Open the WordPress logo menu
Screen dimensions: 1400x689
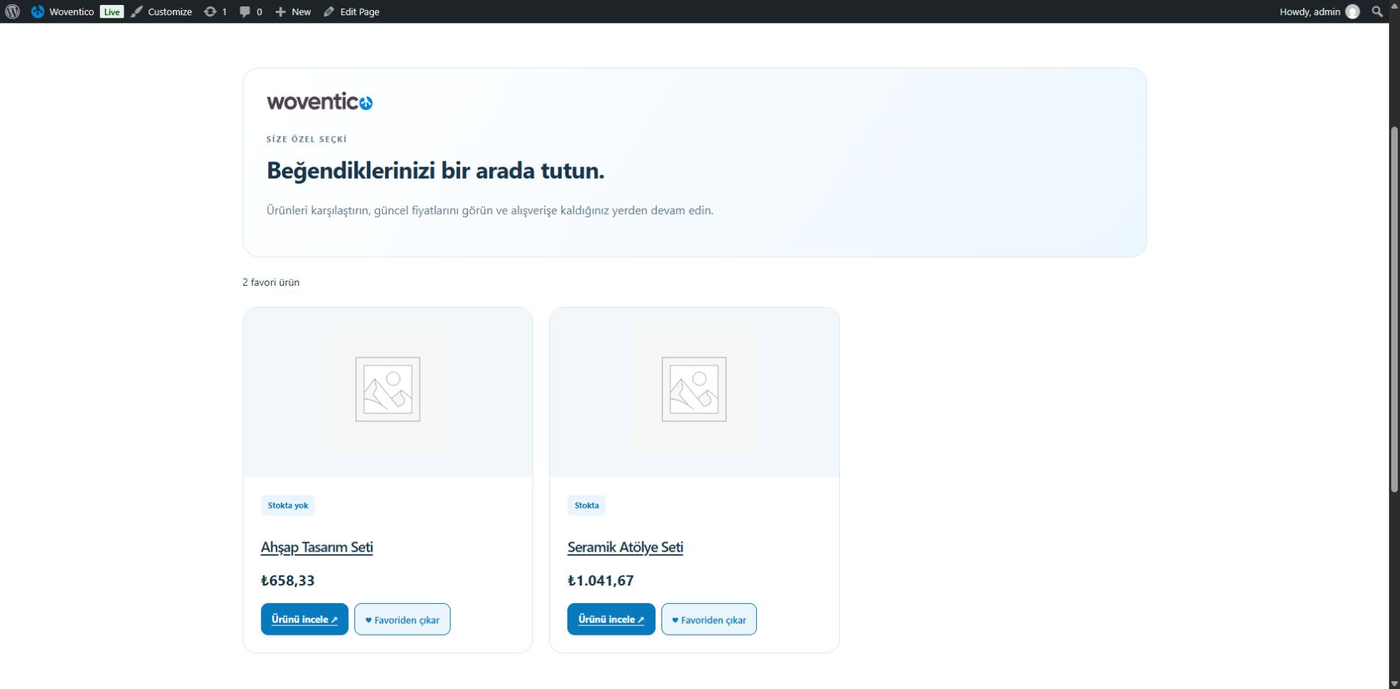(12, 12)
